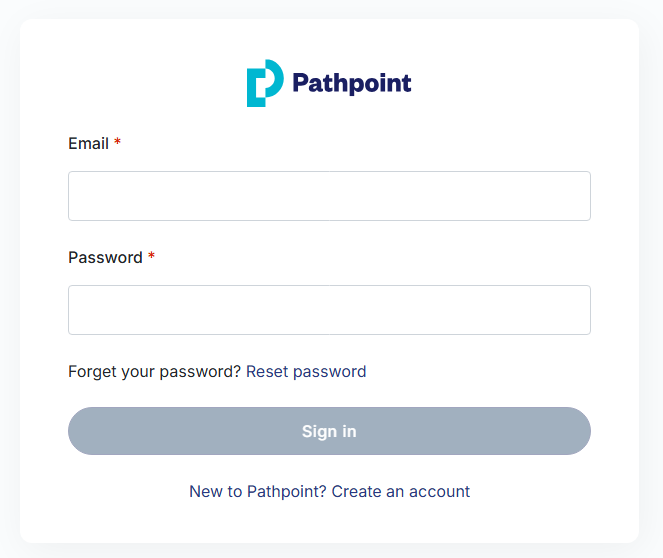Click the red asterisk beside Email

click(118, 144)
